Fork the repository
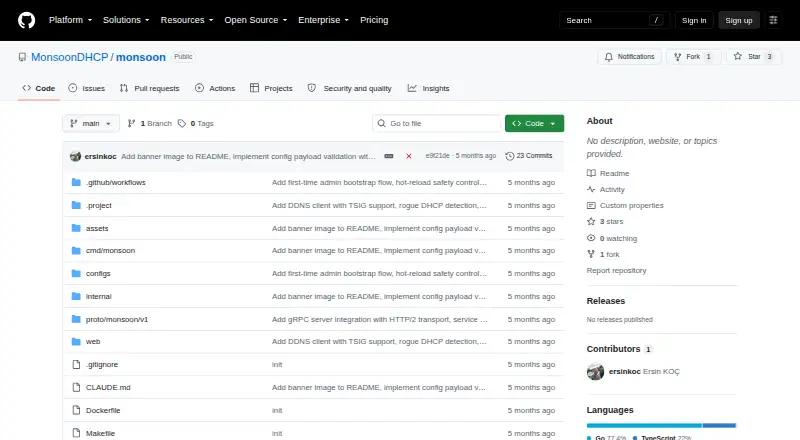Viewport: 800px width, 440px height. pos(693,57)
